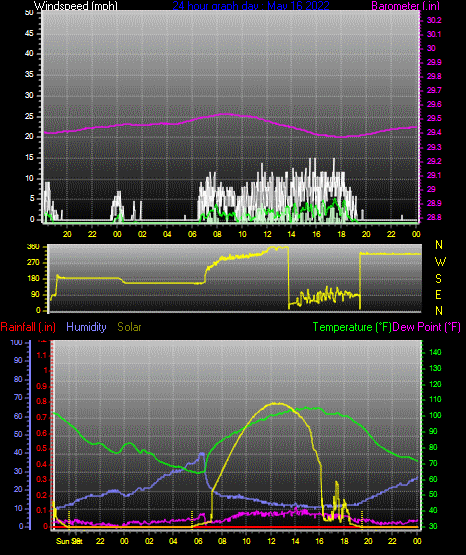466x555 pixels.
Task: Click the 'Sun' day label on bottom axis
Action: (x=62, y=541)
